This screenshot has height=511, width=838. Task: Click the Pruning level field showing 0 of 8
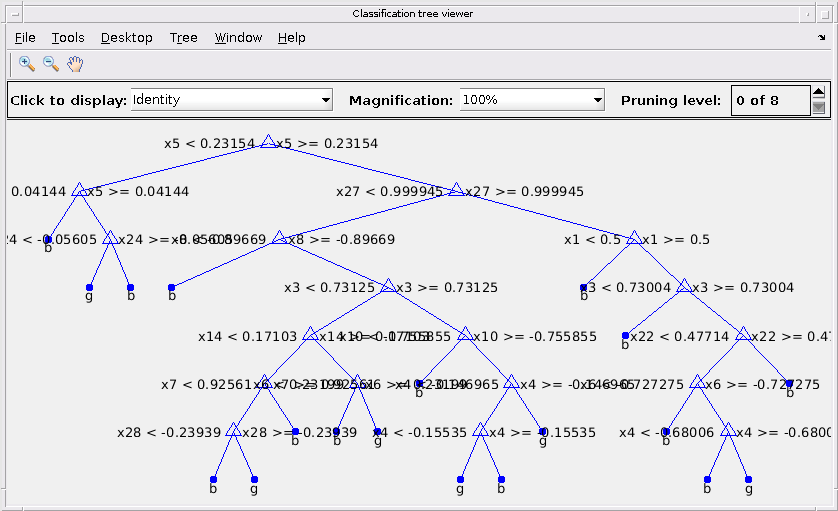[771, 100]
